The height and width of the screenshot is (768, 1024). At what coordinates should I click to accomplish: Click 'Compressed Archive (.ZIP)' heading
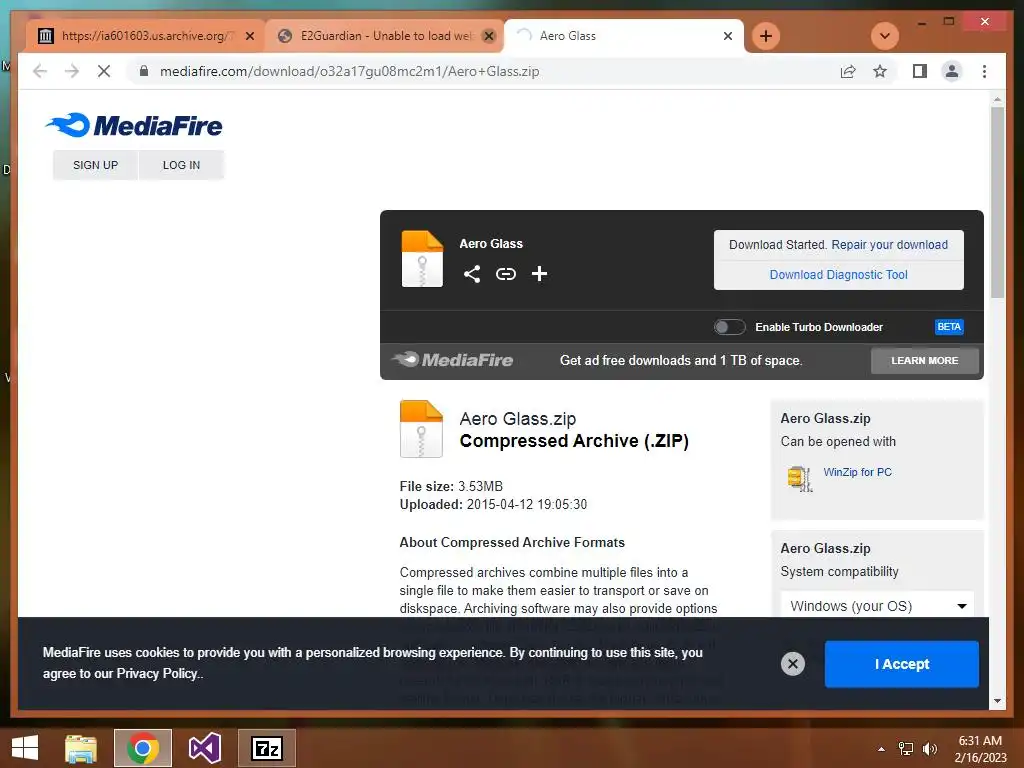(x=574, y=441)
